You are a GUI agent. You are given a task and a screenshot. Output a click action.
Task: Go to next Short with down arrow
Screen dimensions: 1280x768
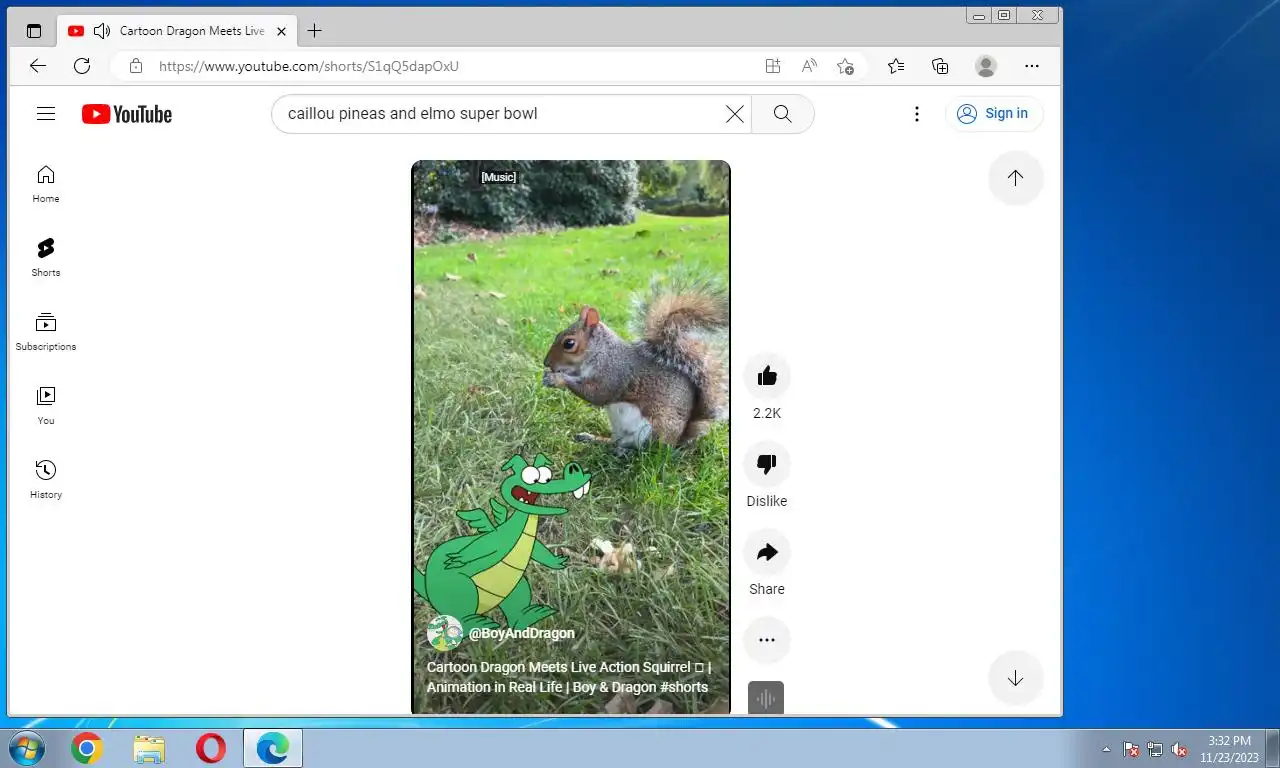pos(1015,678)
